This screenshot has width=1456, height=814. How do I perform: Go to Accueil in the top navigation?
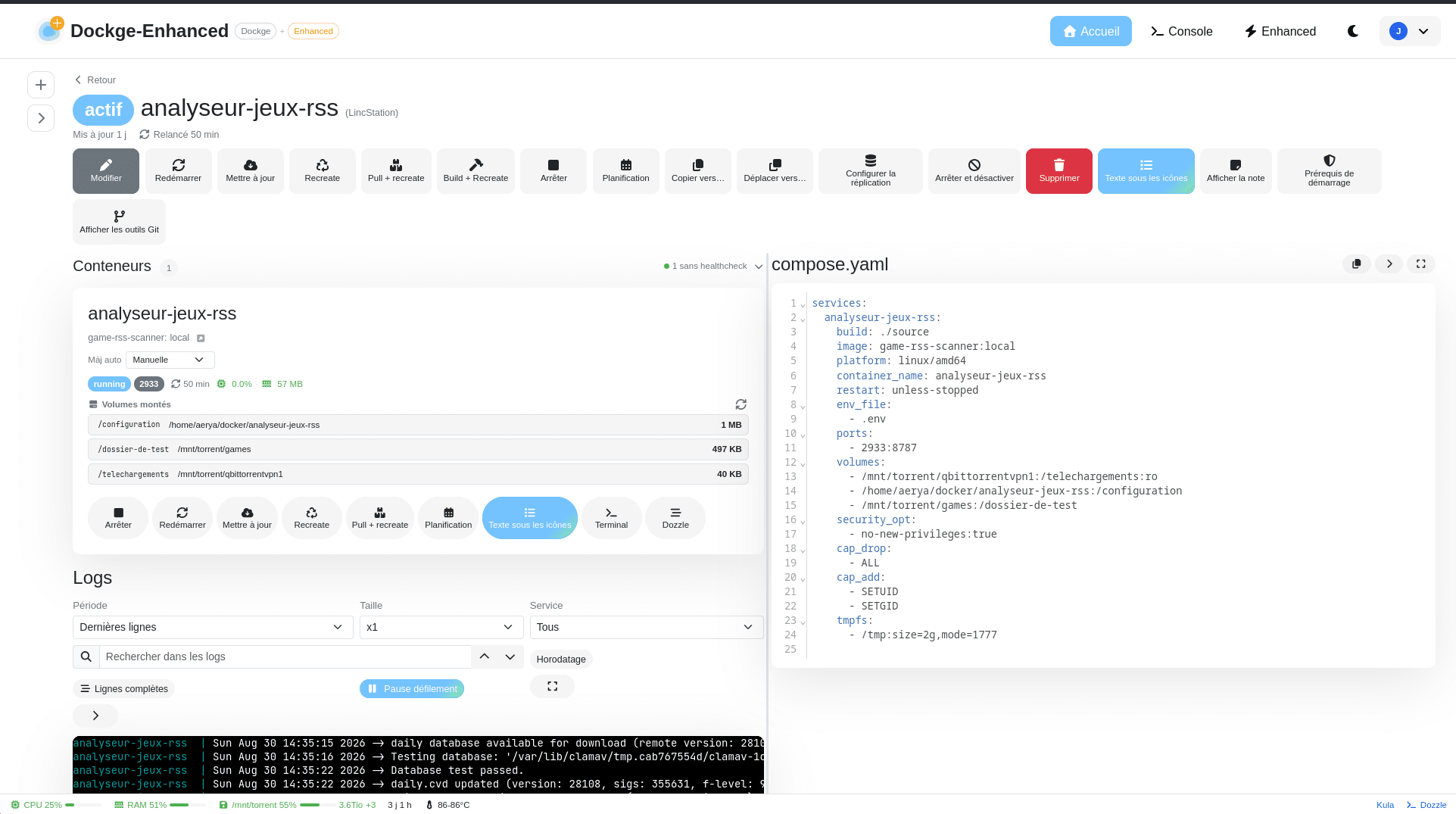(x=1091, y=31)
